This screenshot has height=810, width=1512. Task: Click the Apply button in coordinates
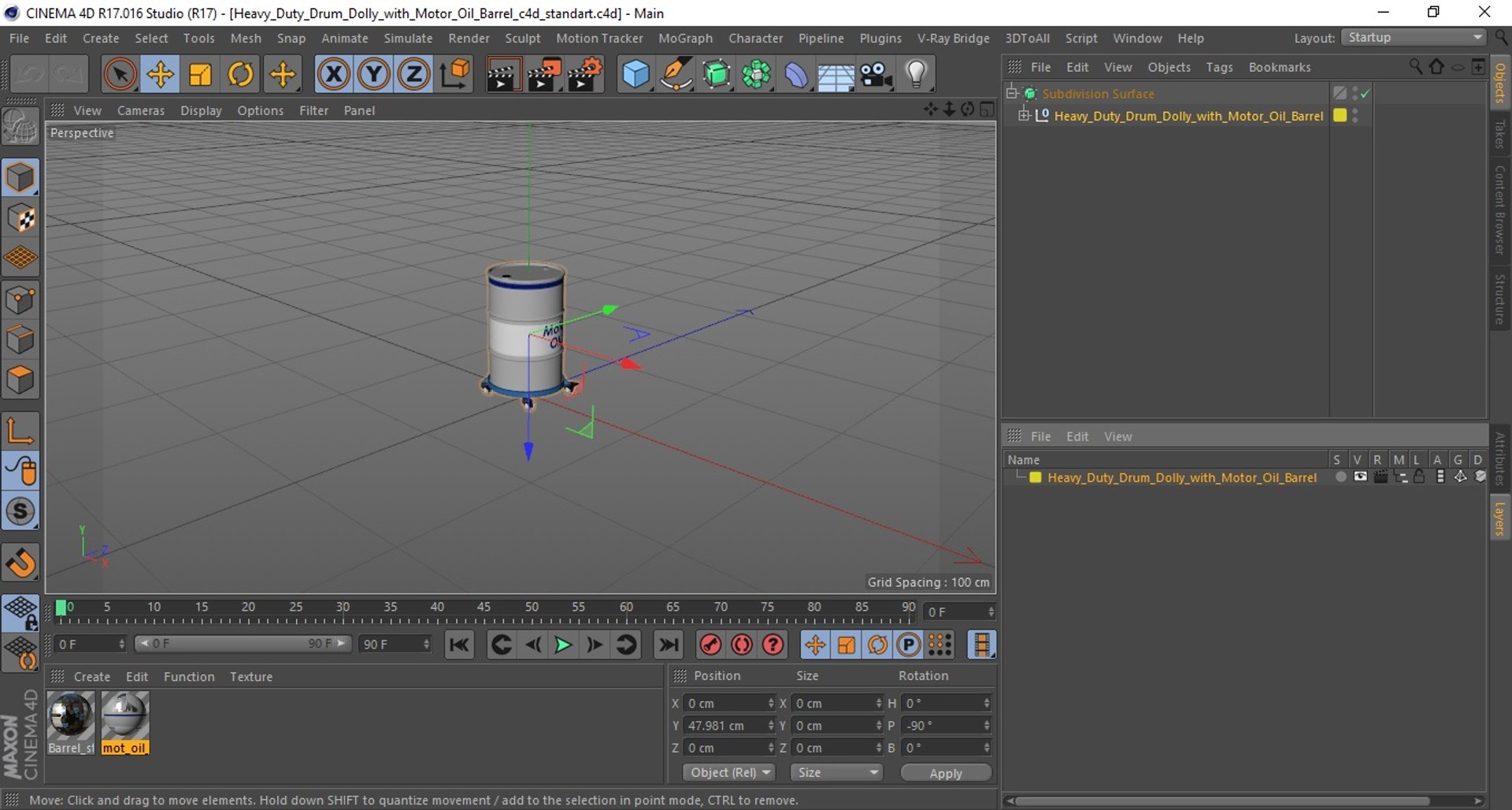click(945, 773)
